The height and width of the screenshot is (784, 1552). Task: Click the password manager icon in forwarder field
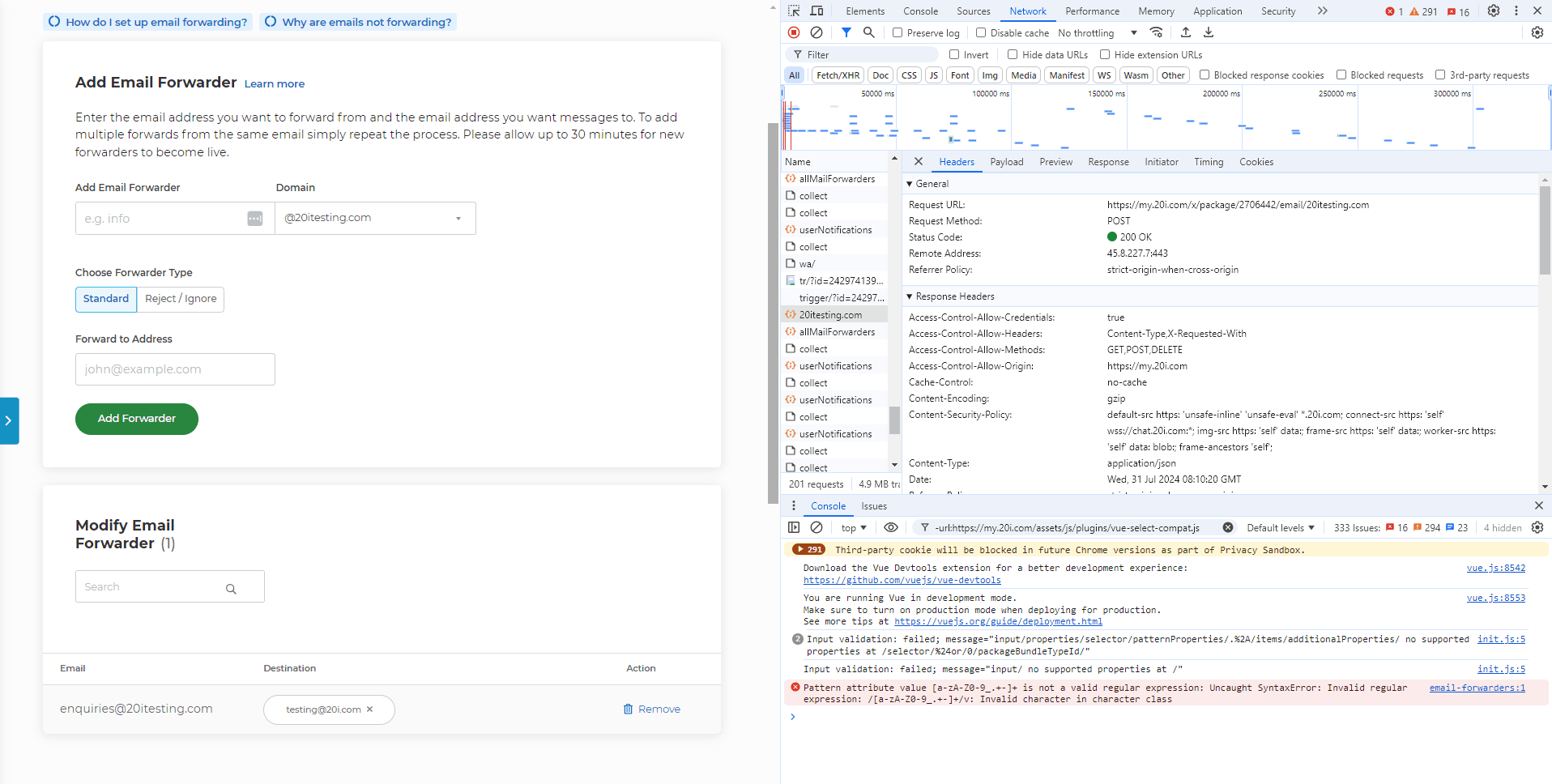[x=255, y=219]
